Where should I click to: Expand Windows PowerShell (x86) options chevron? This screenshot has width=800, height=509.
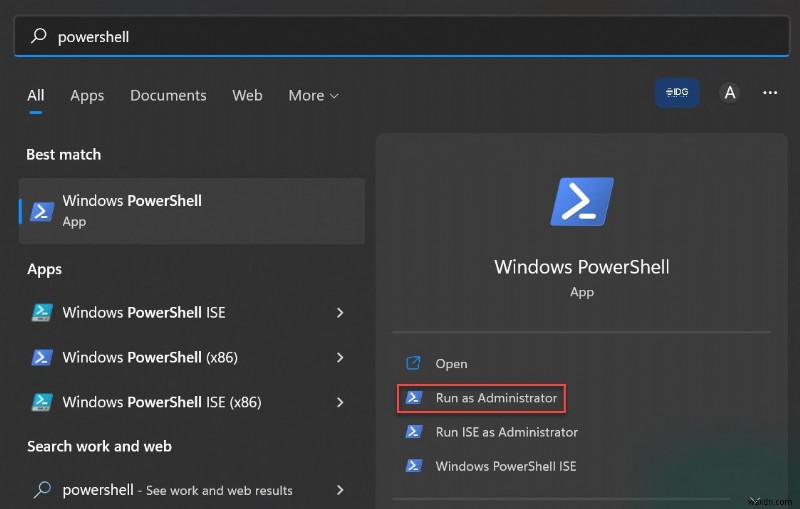[x=340, y=357]
